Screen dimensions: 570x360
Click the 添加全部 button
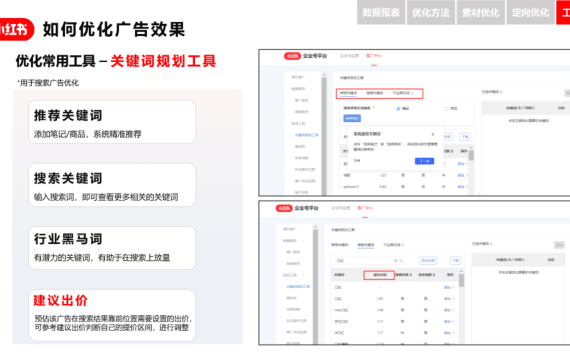[428, 261]
